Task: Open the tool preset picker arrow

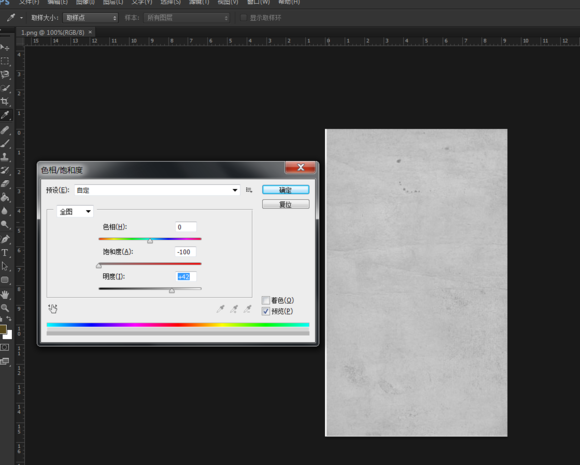Action: tap(21, 18)
